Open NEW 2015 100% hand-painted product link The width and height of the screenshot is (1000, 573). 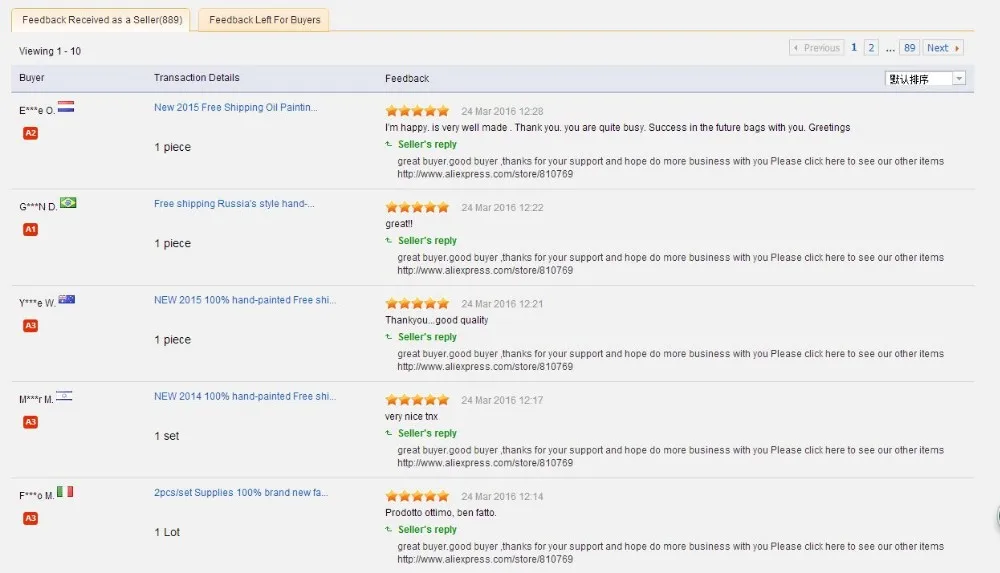click(245, 300)
